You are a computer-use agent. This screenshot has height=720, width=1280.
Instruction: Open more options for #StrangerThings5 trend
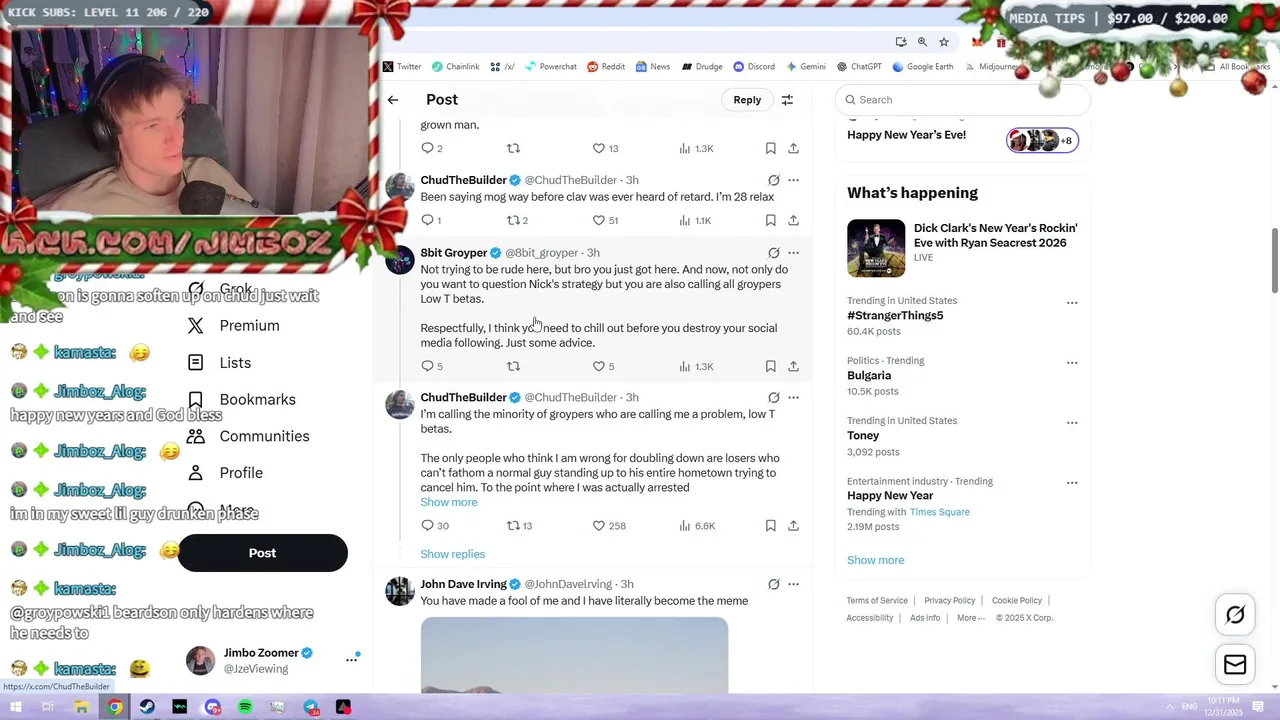1072,302
